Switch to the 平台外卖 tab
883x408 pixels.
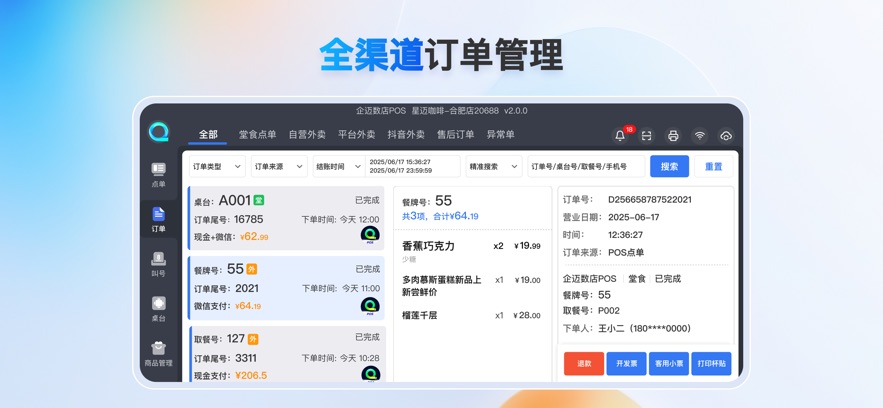pos(356,134)
